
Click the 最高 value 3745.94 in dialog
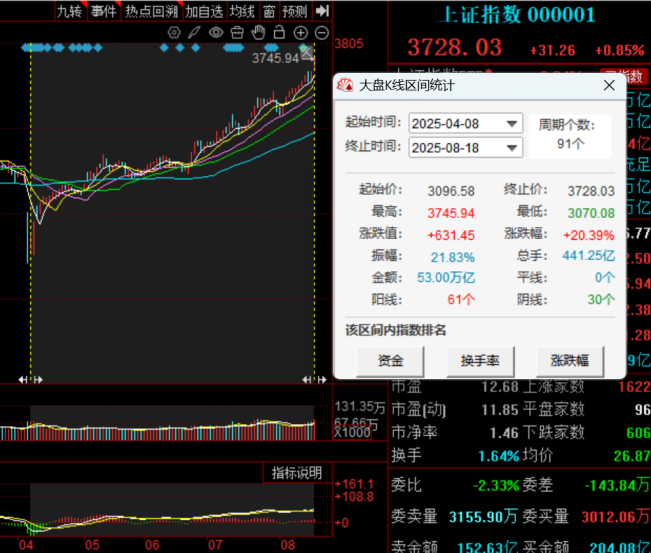(x=451, y=213)
